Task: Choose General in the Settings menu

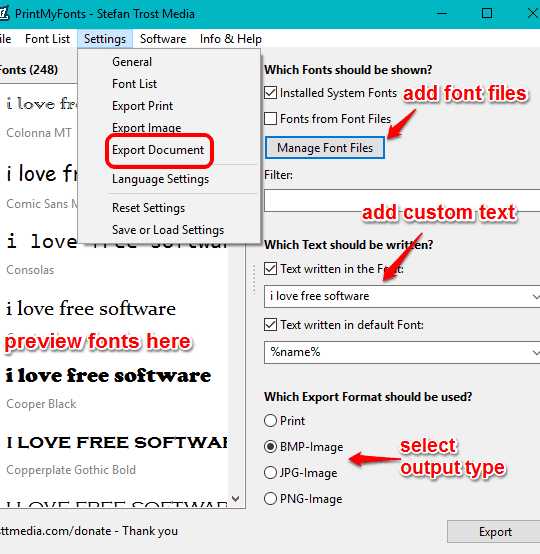Action: point(169,62)
